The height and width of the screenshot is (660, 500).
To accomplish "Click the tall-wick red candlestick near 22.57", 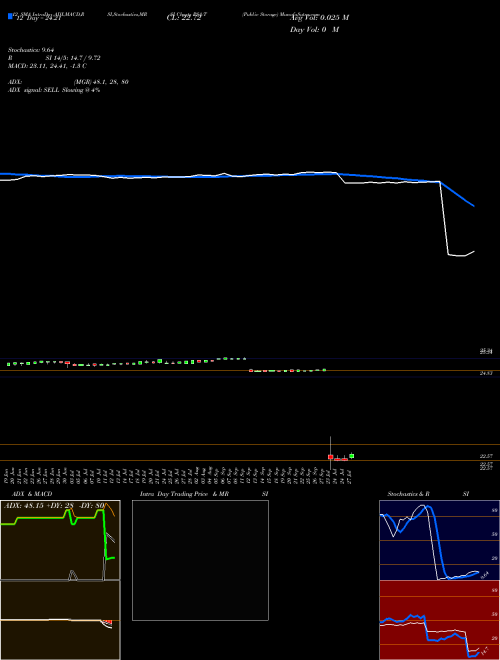I will click(x=331, y=455).
